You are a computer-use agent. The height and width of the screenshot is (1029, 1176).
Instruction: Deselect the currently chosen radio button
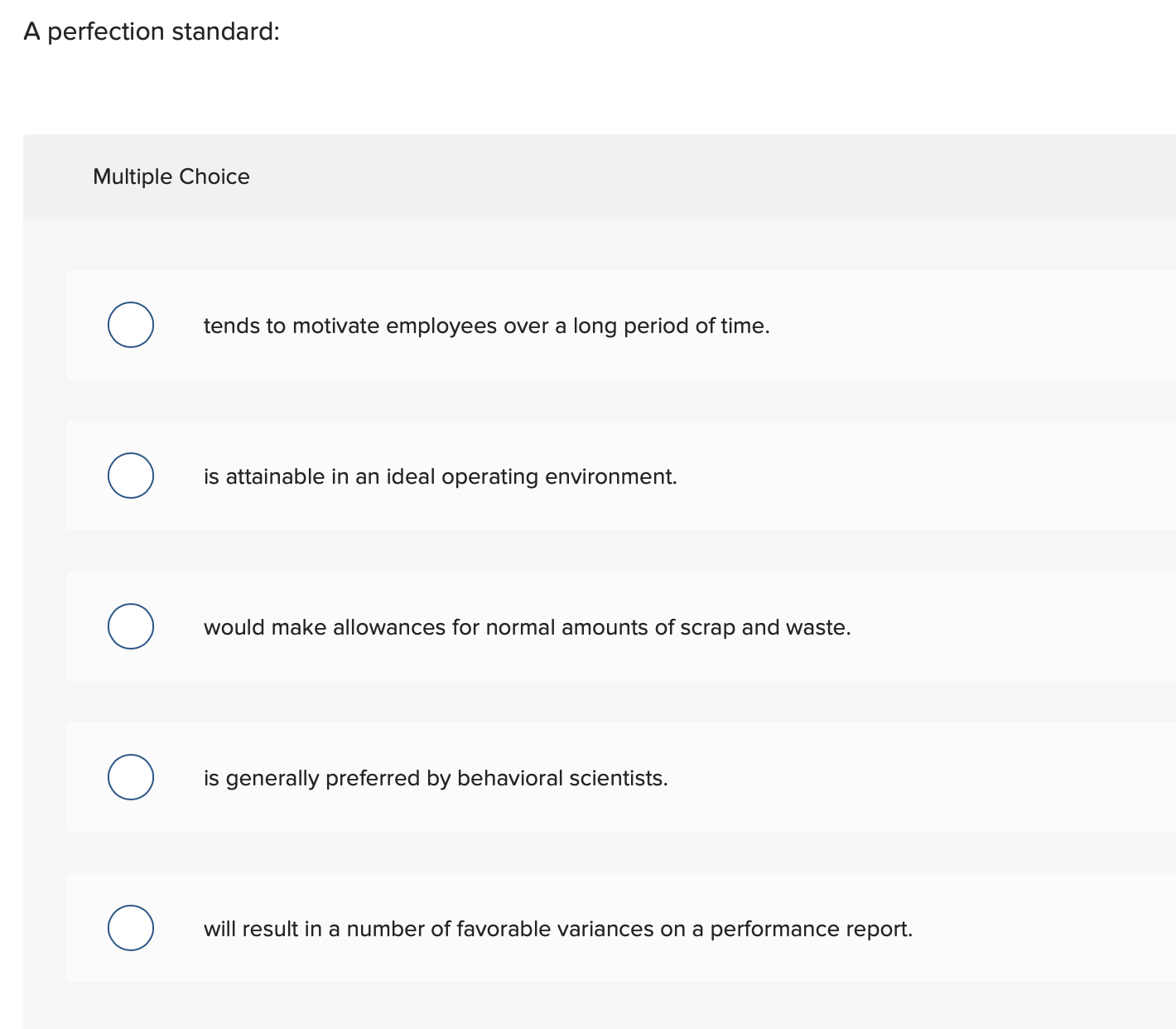[130, 325]
